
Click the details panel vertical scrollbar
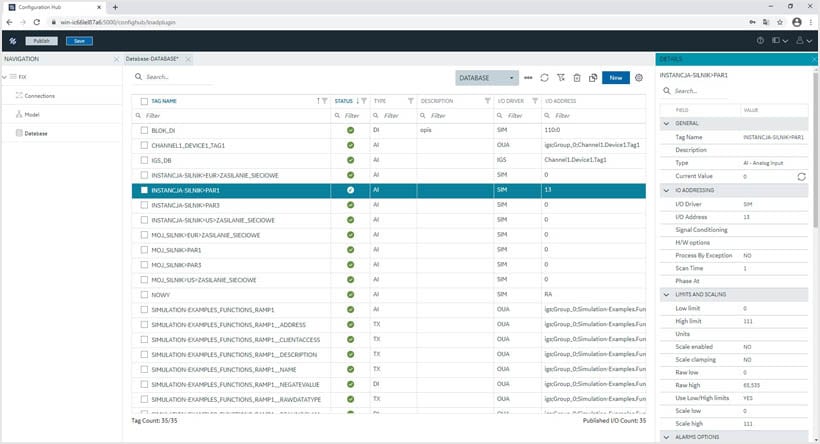(x=815, y=151)
